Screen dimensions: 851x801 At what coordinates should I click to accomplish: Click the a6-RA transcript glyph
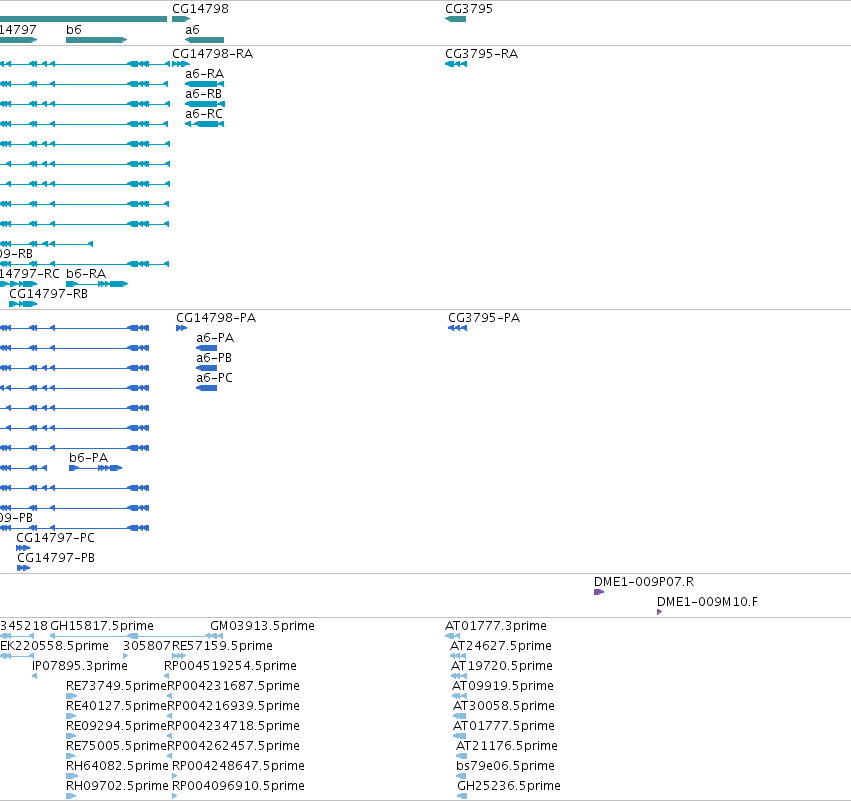(x=205, y=84)
